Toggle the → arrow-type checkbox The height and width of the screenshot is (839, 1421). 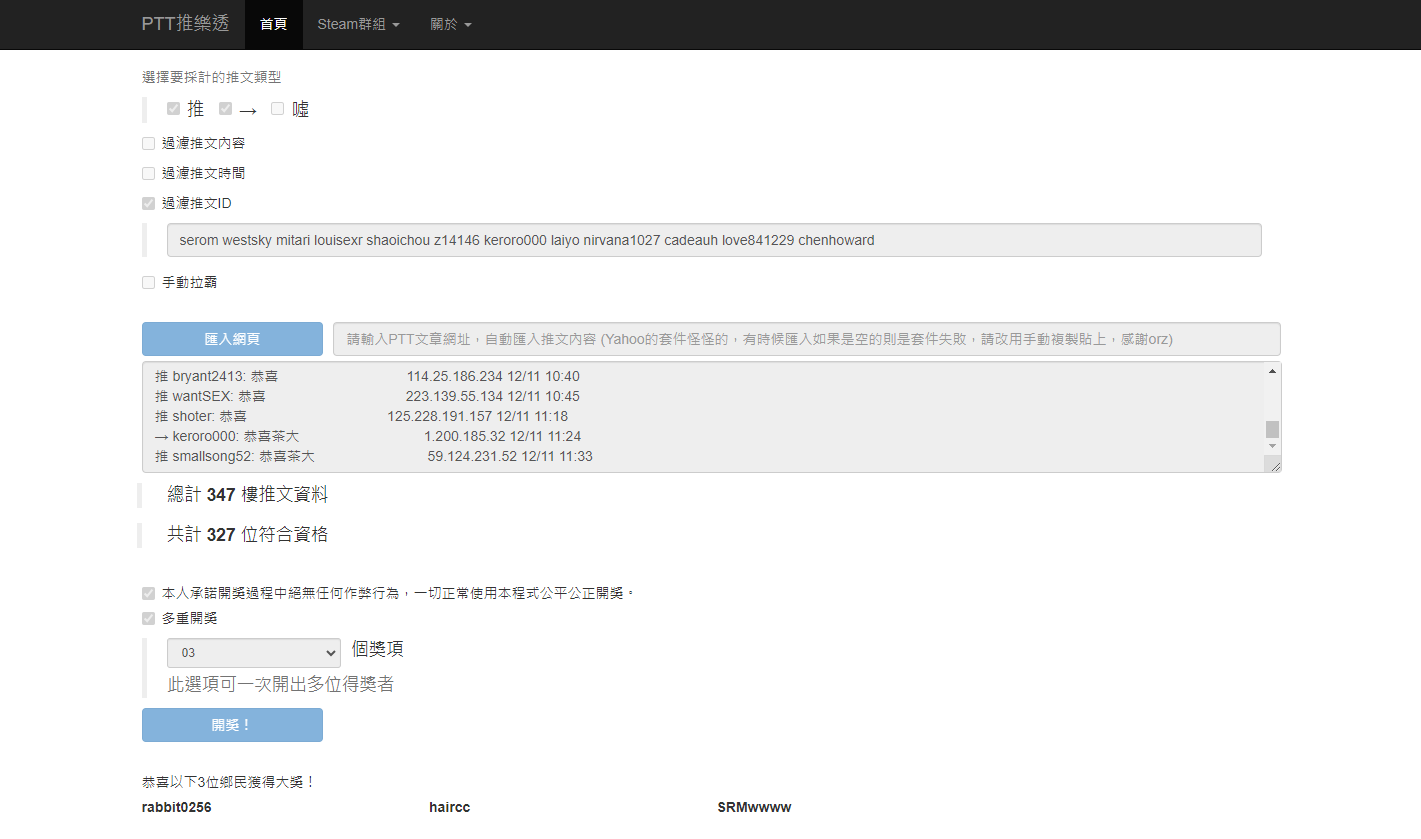point(226,109)
